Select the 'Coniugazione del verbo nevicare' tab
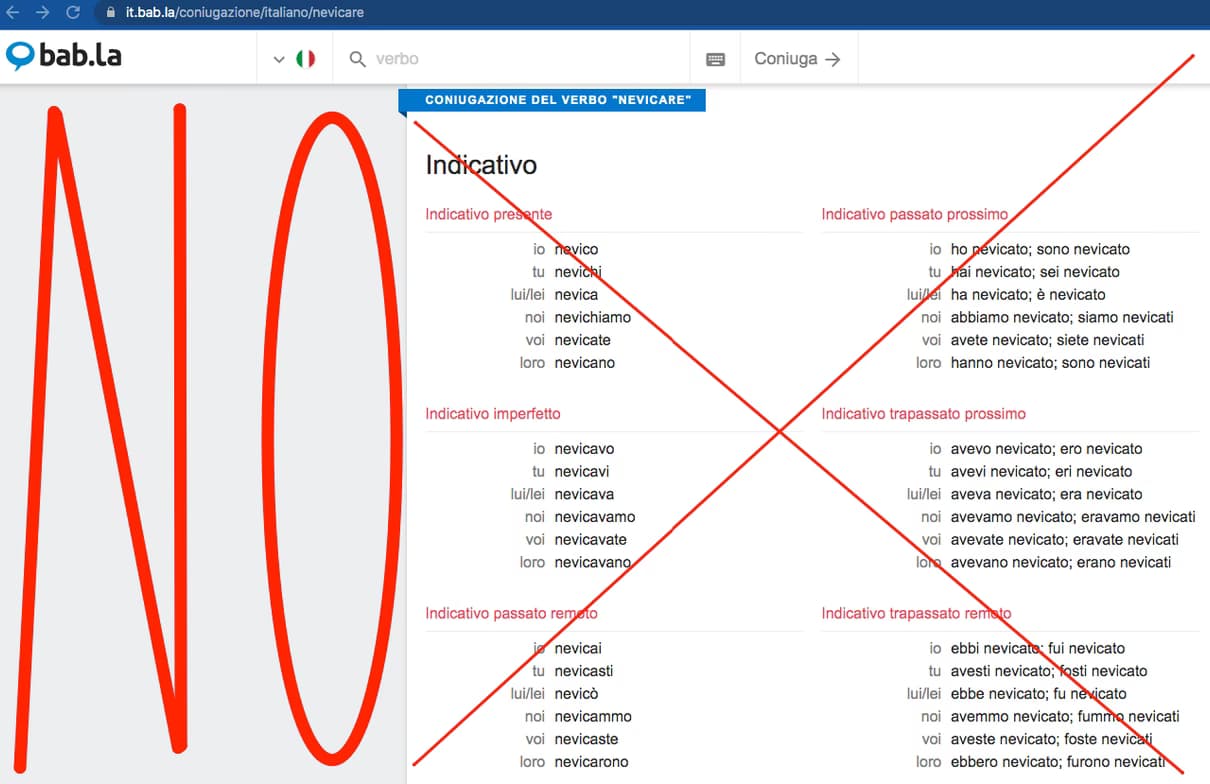 pyautogui.click(x=557, y=100)
